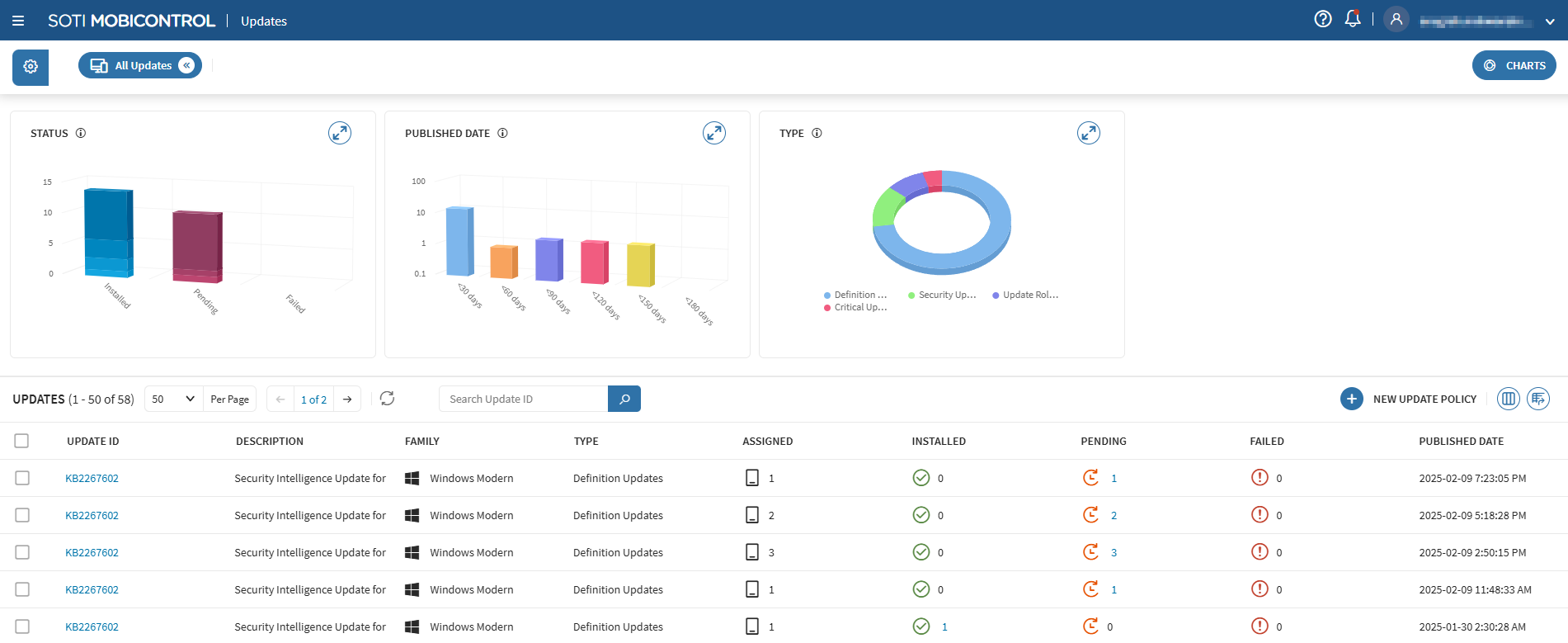
Task: Open the hamburger main menu
Action: tap(18, 21)
